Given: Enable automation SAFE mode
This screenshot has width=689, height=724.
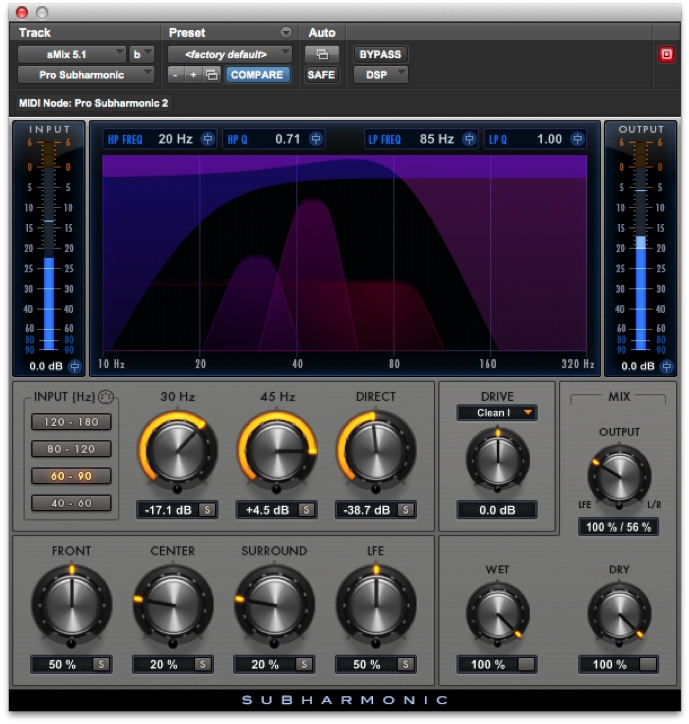Looking at the screenshot, I should tap(321, 75).
